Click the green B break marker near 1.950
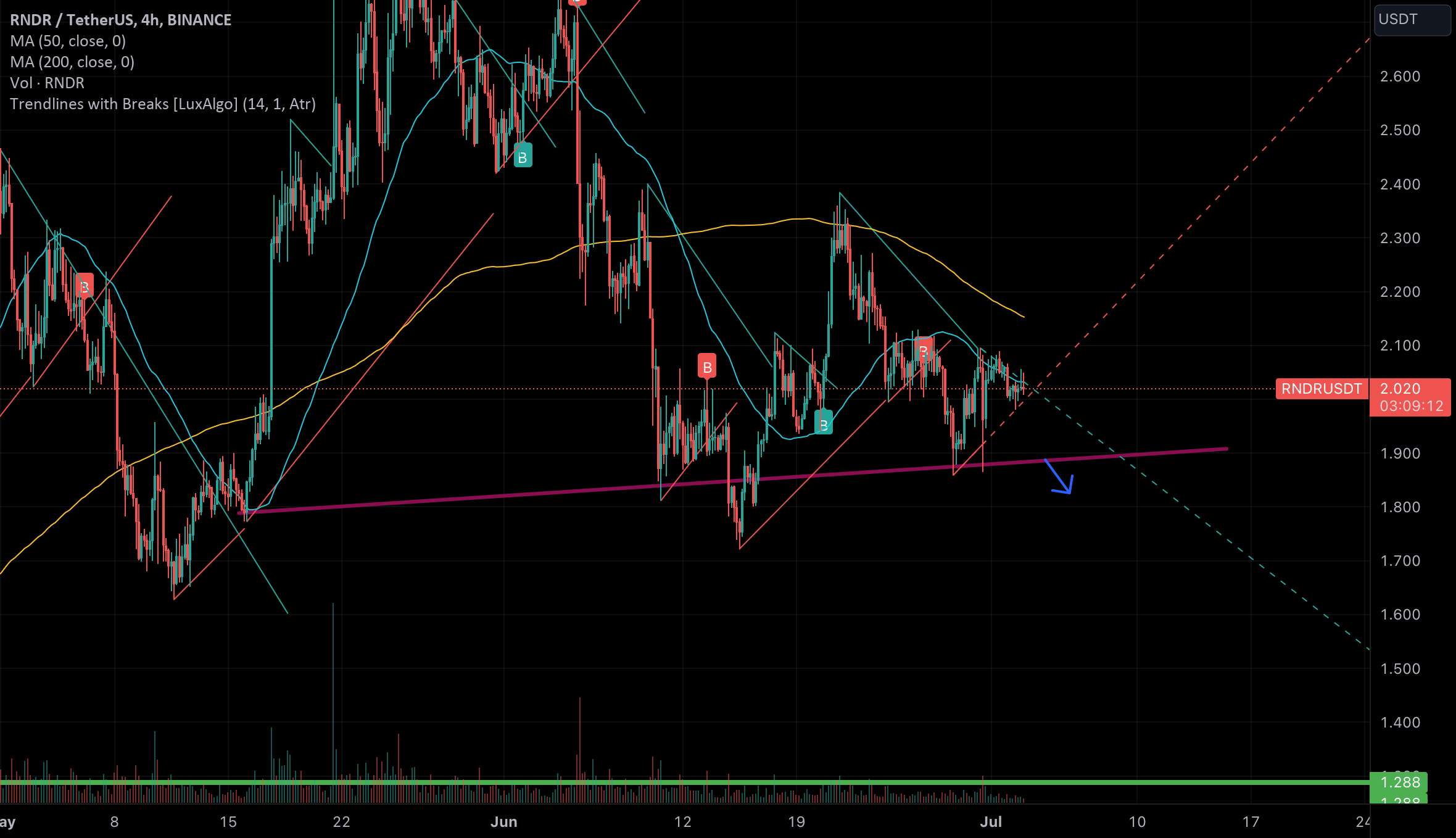This screenshot has width=1456, height=838. (x=824, y=423)
